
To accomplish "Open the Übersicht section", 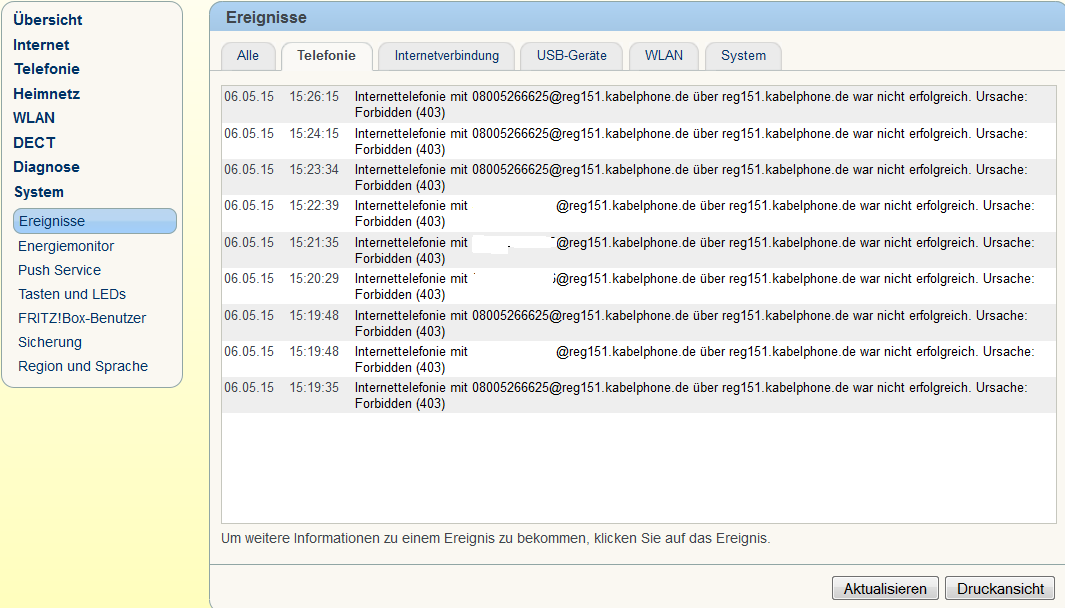I will point(48,19).
